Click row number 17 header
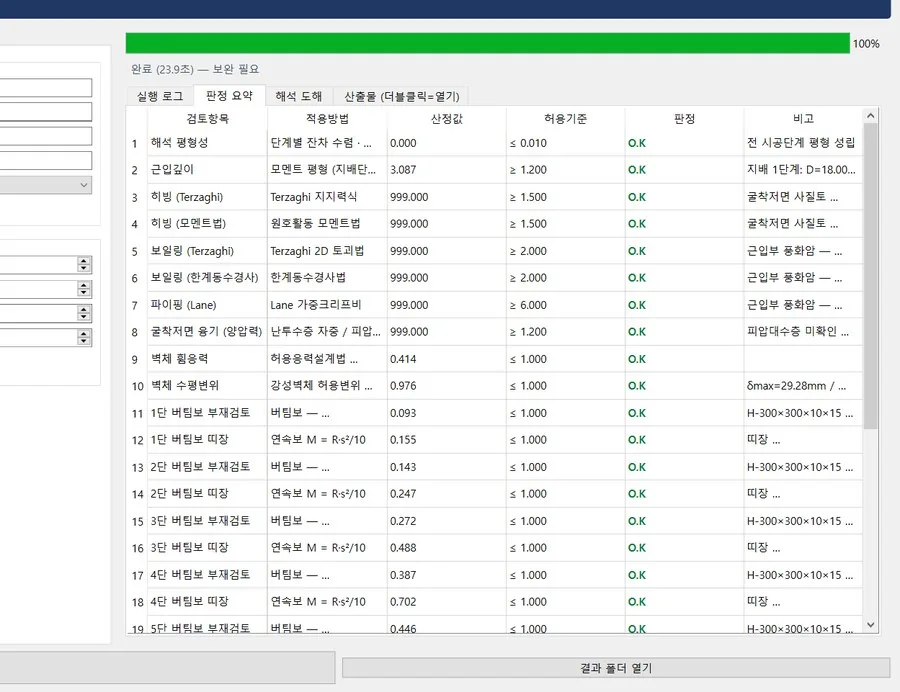Screen dimensions: 900x692 (x=137, y=575)
